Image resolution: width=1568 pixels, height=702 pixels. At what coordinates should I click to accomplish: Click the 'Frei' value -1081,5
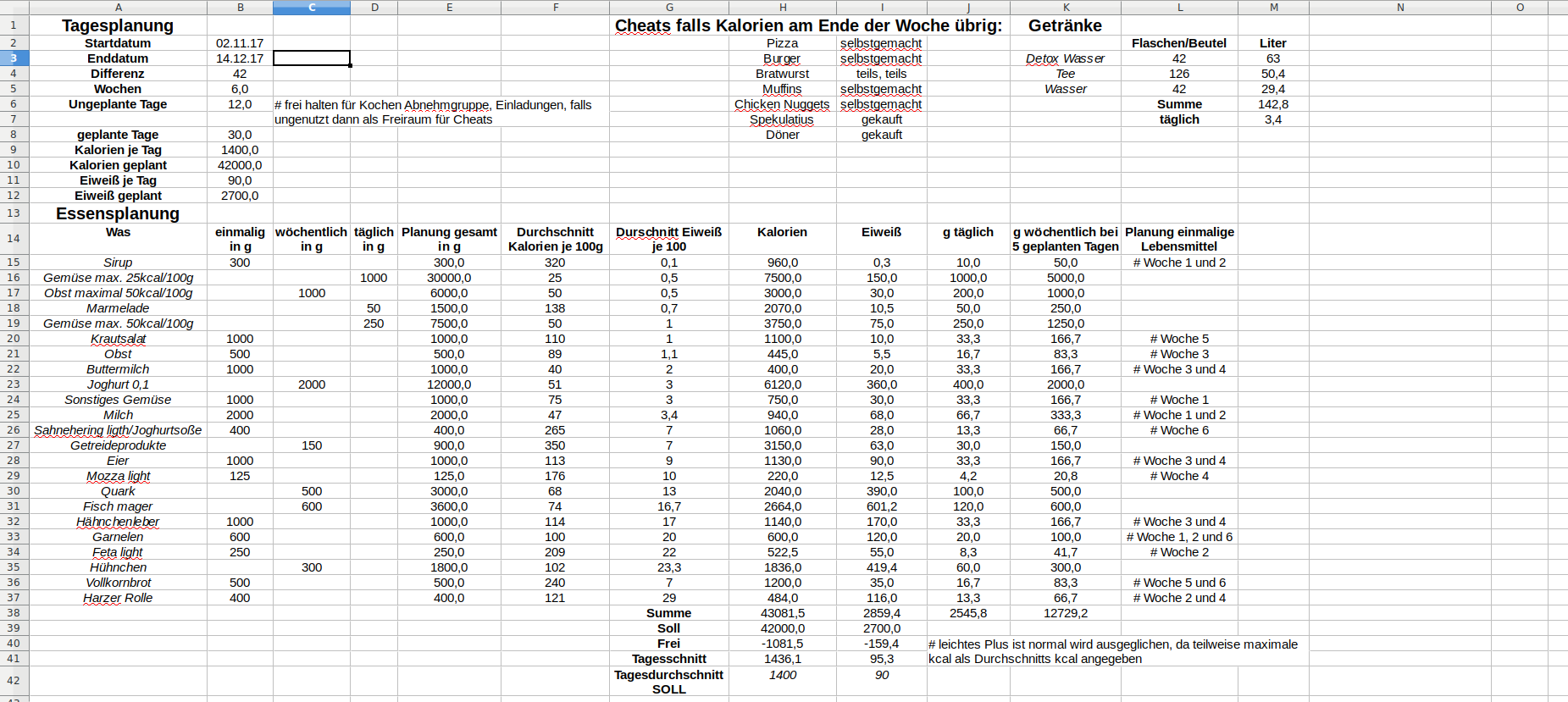click(782, 644)
